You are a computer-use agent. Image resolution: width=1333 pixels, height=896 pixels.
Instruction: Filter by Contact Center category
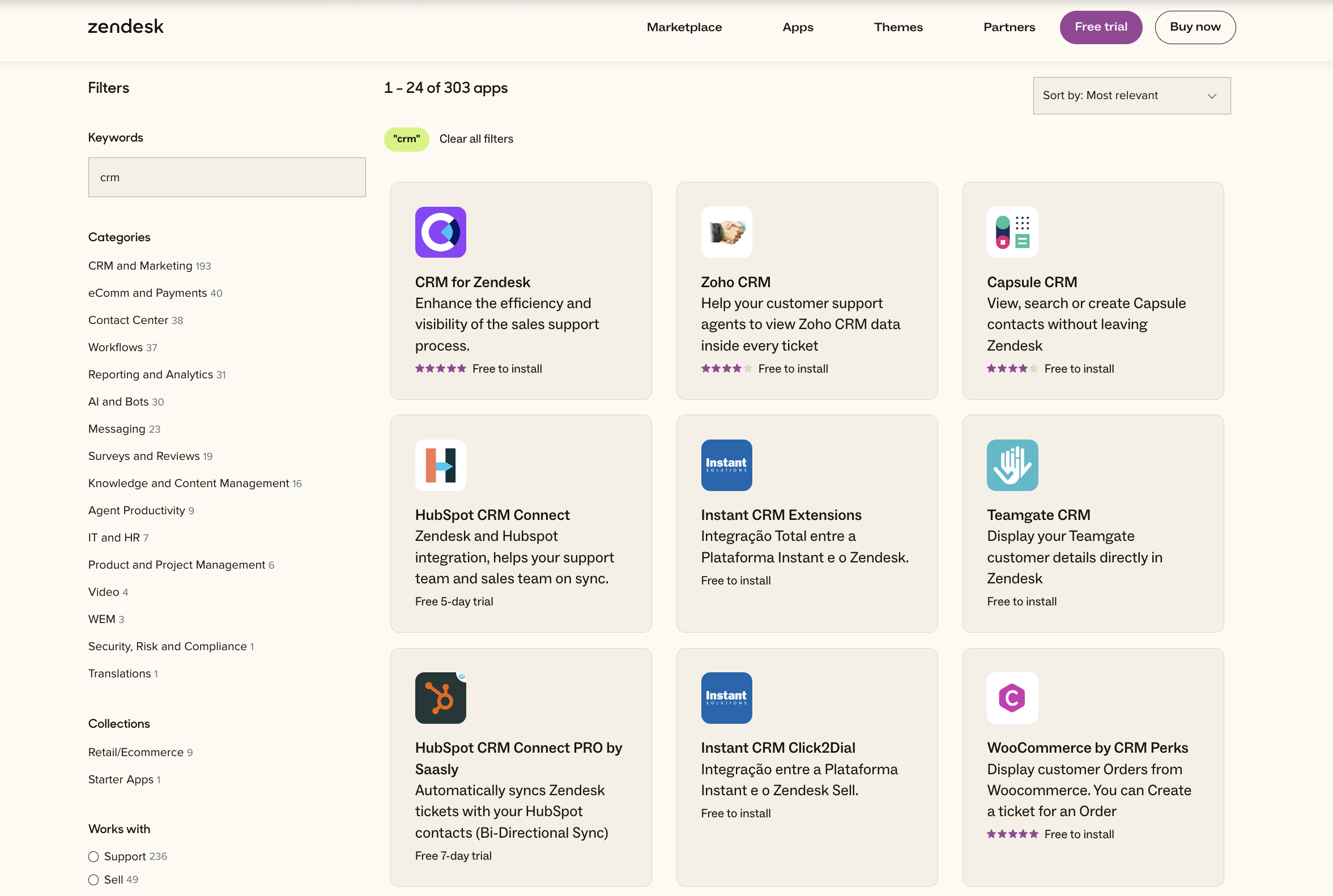(135, 320)
